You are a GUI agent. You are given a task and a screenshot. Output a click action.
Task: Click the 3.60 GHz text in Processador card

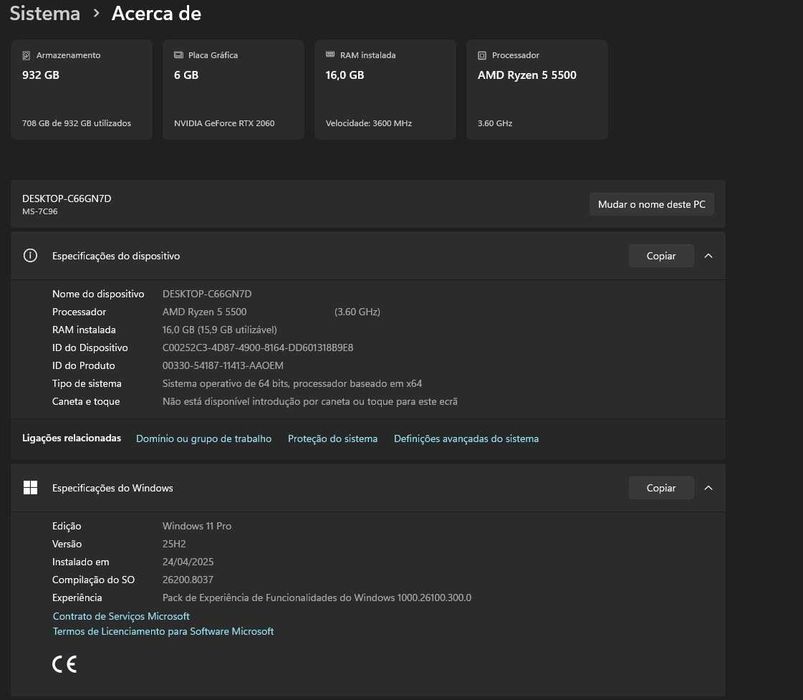click(x=495, y=123)
